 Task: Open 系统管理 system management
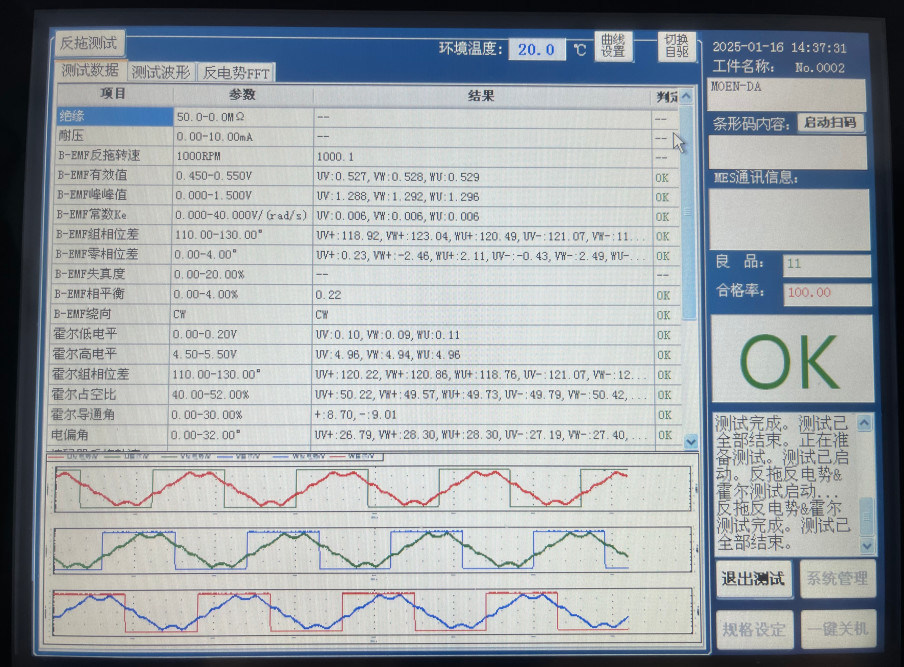coord(837,579)
